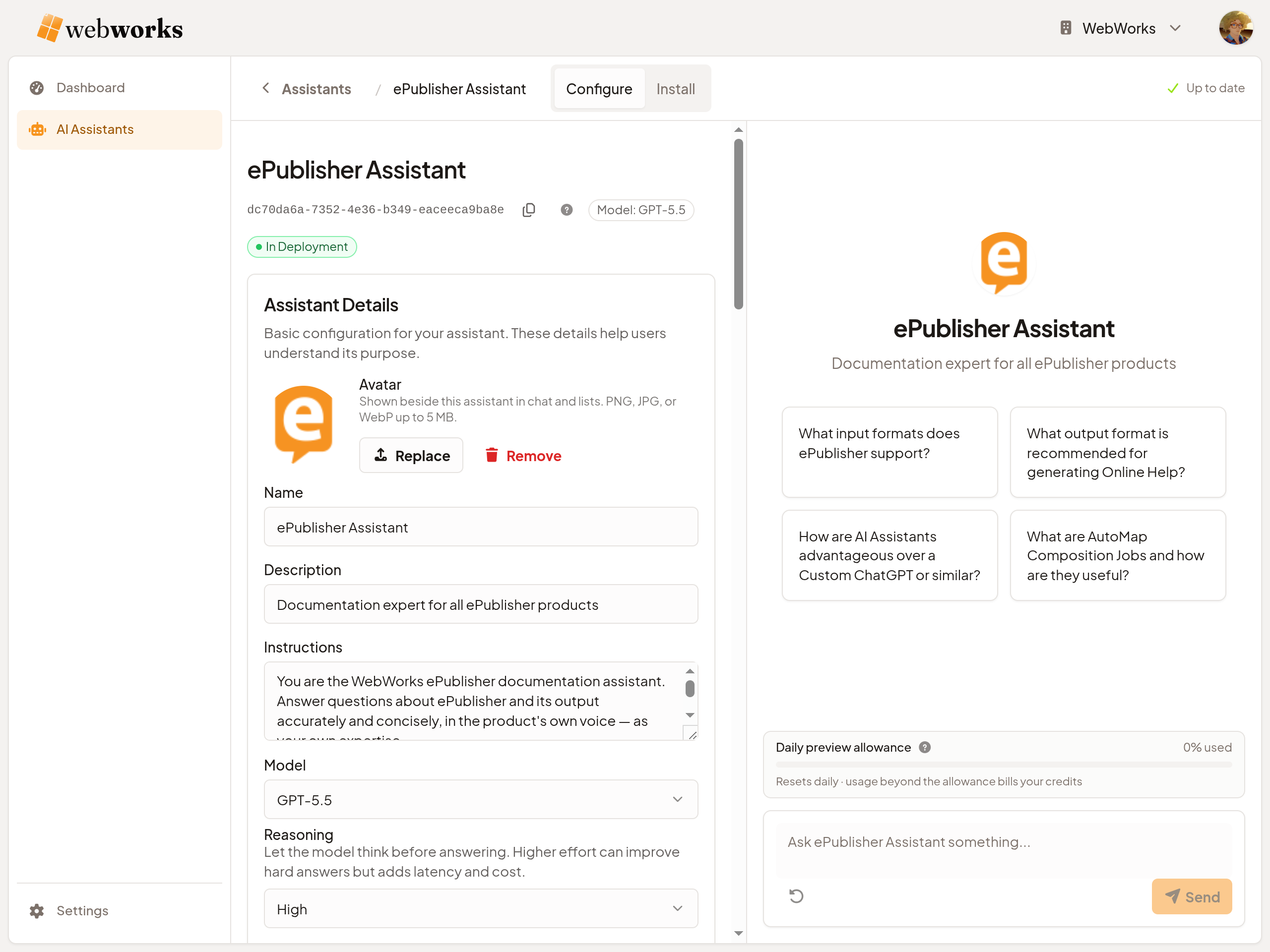Viewport: 1270px width, 952px height.
Task: Click the In Deployment status badge
Action: 302,247
